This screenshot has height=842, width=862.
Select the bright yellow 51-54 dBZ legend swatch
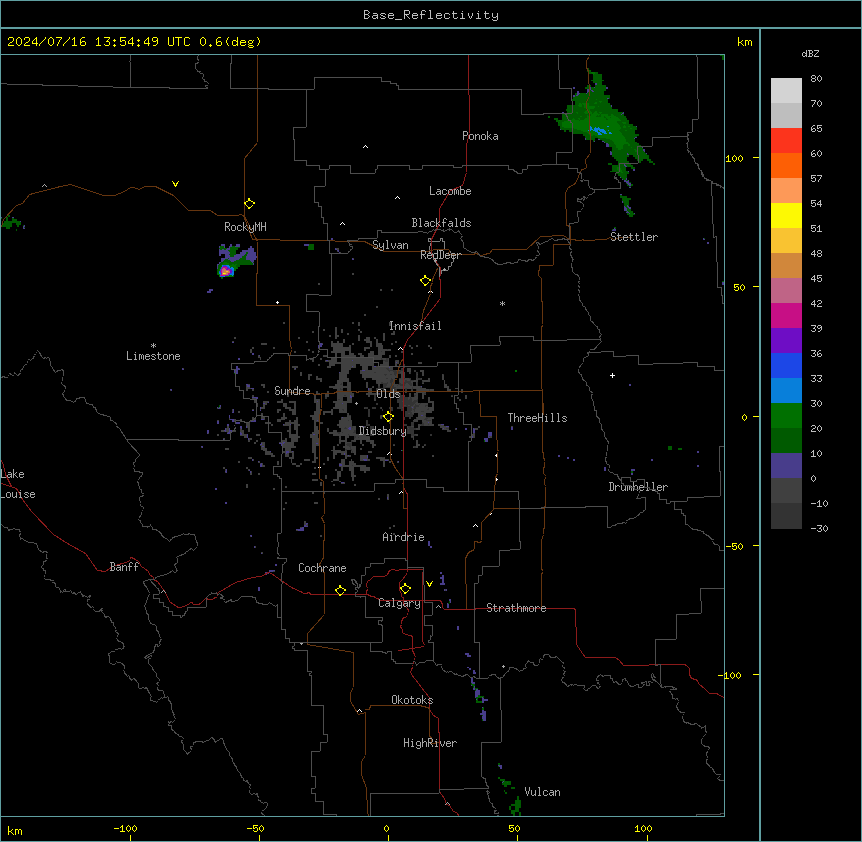pos(786,216)
